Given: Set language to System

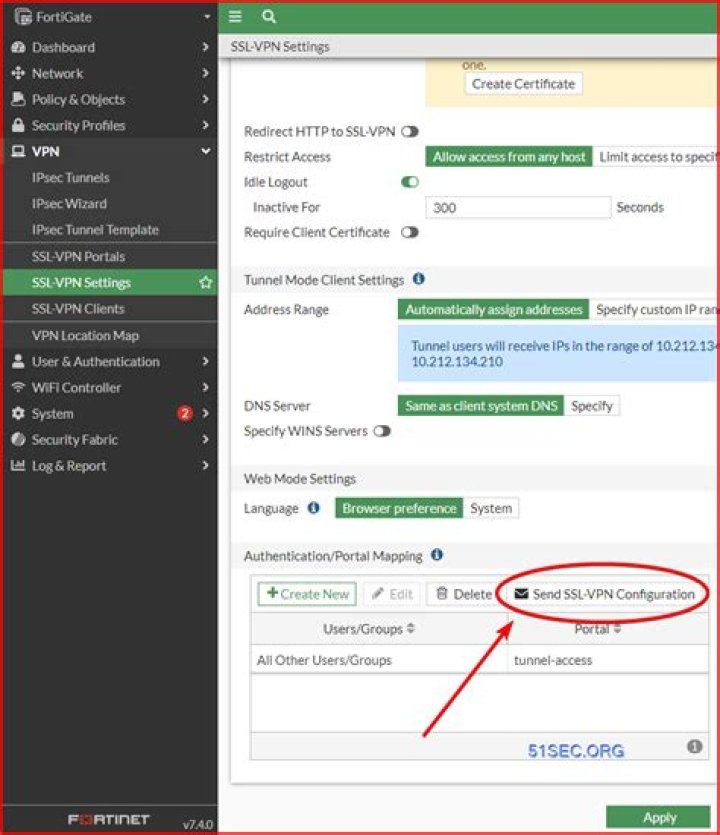Looking at the screenshot, I should (x=491, y=508).
